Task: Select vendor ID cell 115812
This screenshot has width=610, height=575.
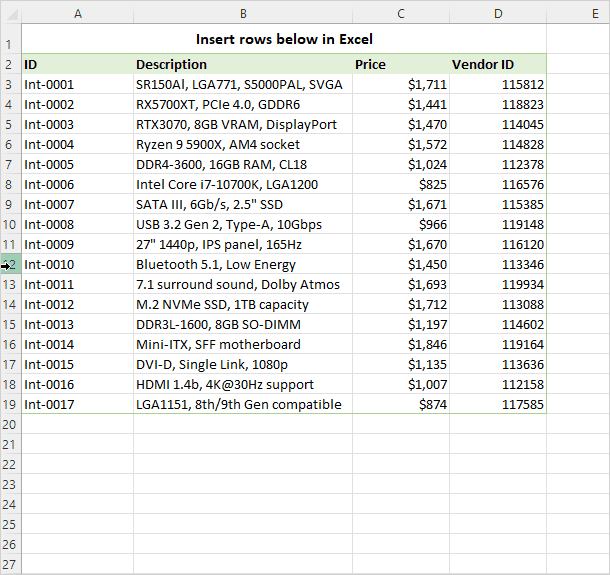Action: tap(498, 84)
